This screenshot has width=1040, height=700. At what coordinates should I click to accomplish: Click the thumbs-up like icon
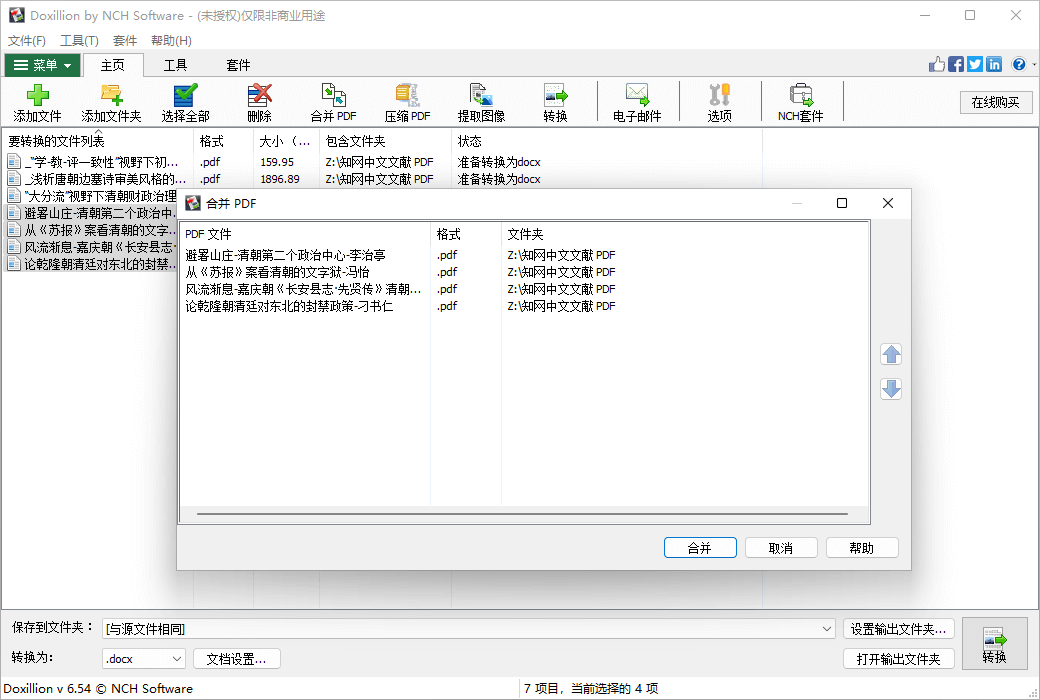point(937,64)
